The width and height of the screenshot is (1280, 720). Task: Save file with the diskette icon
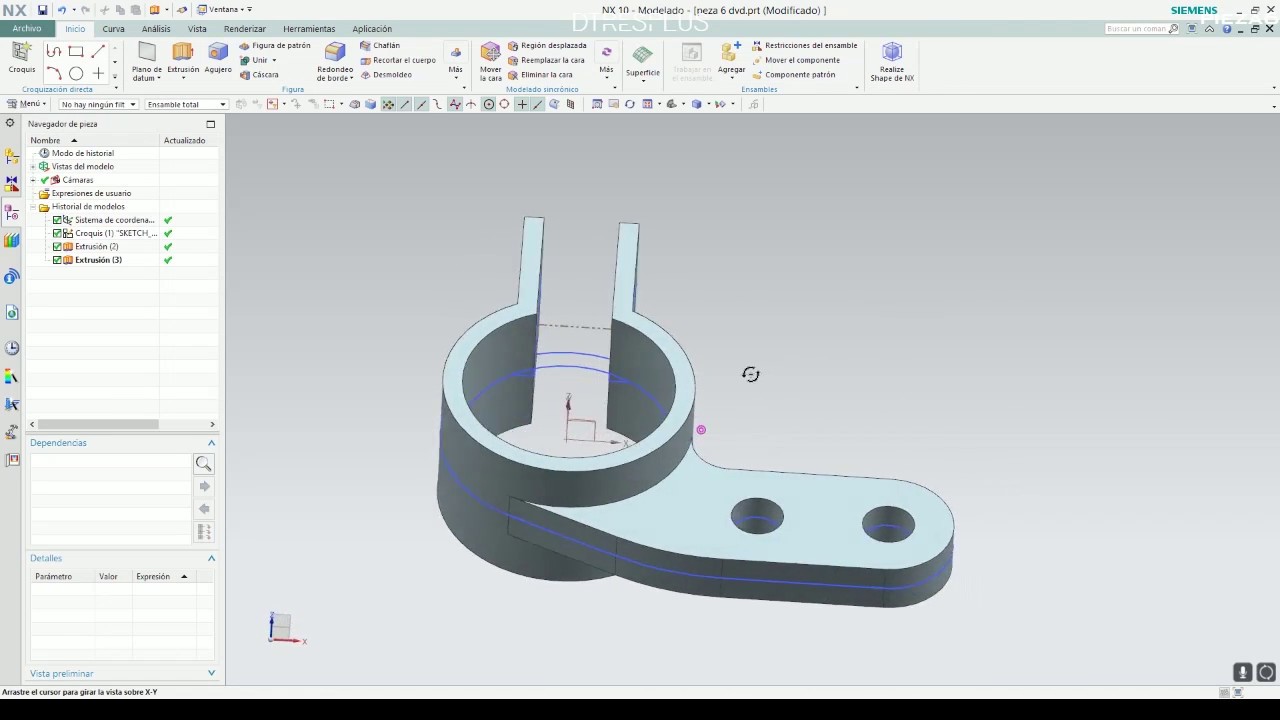tap(42, 10)
